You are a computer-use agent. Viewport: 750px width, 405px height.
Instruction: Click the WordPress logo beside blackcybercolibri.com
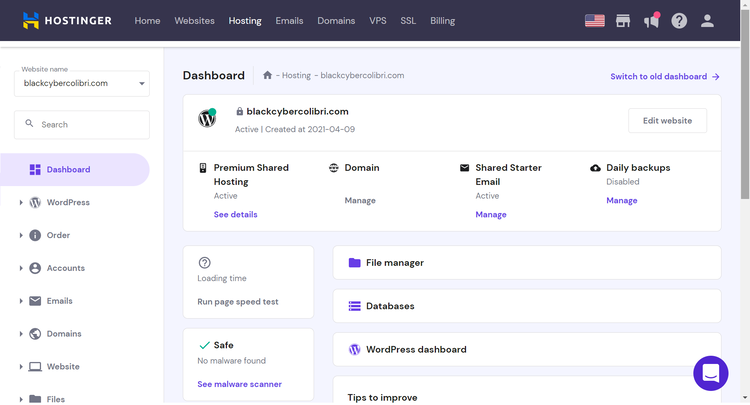pos(207,118)
